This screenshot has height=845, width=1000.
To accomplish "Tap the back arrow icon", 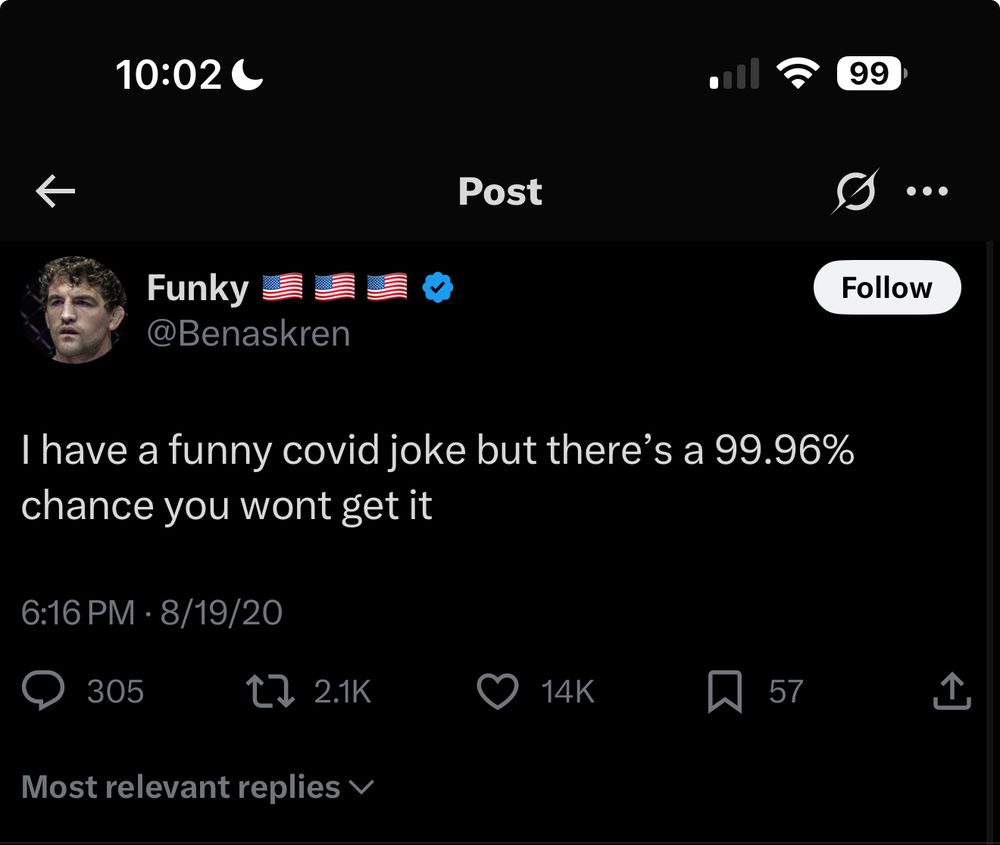I will click(x=56, y=192).
